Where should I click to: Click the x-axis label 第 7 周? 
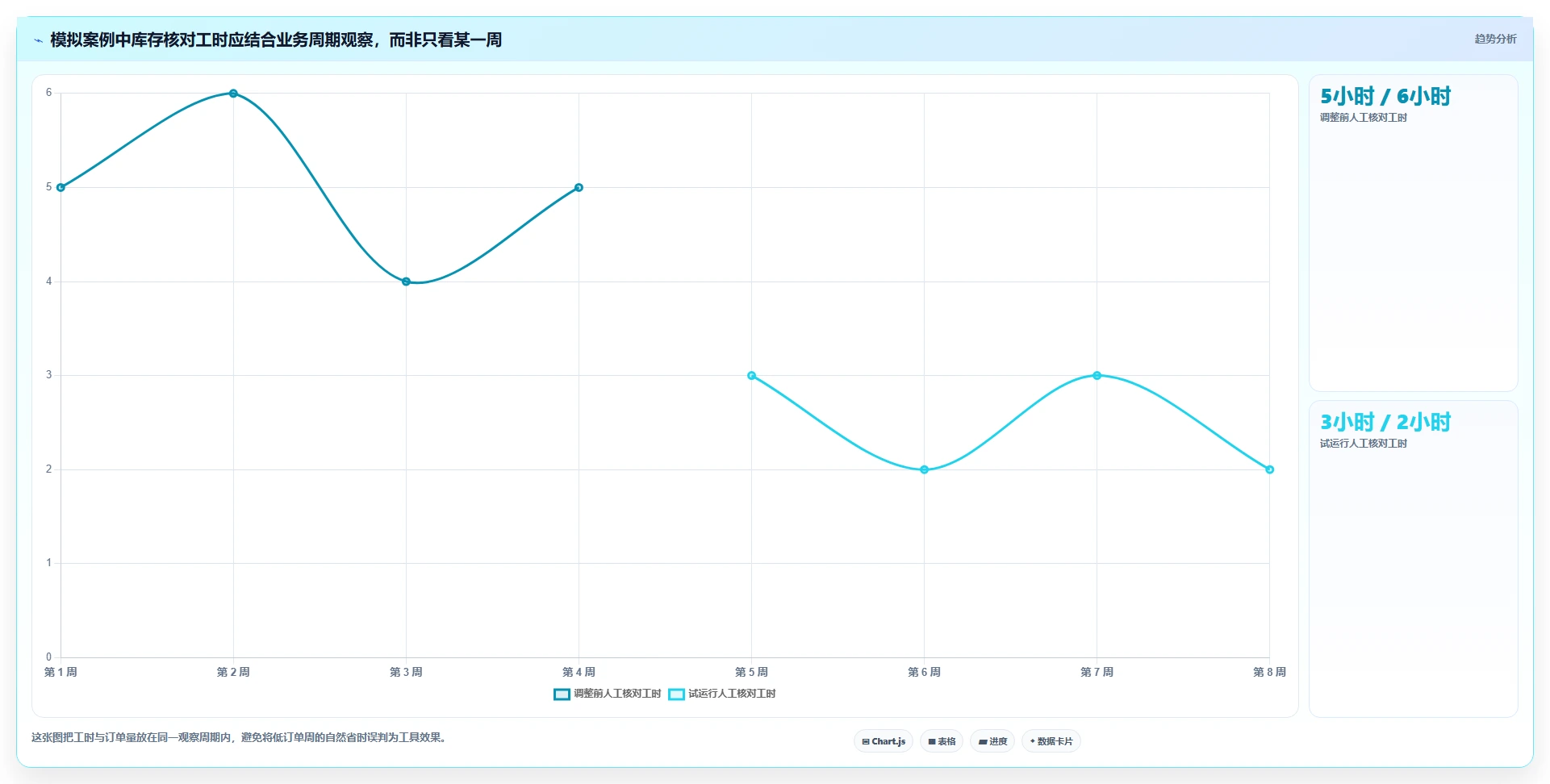pos(1097,672)
